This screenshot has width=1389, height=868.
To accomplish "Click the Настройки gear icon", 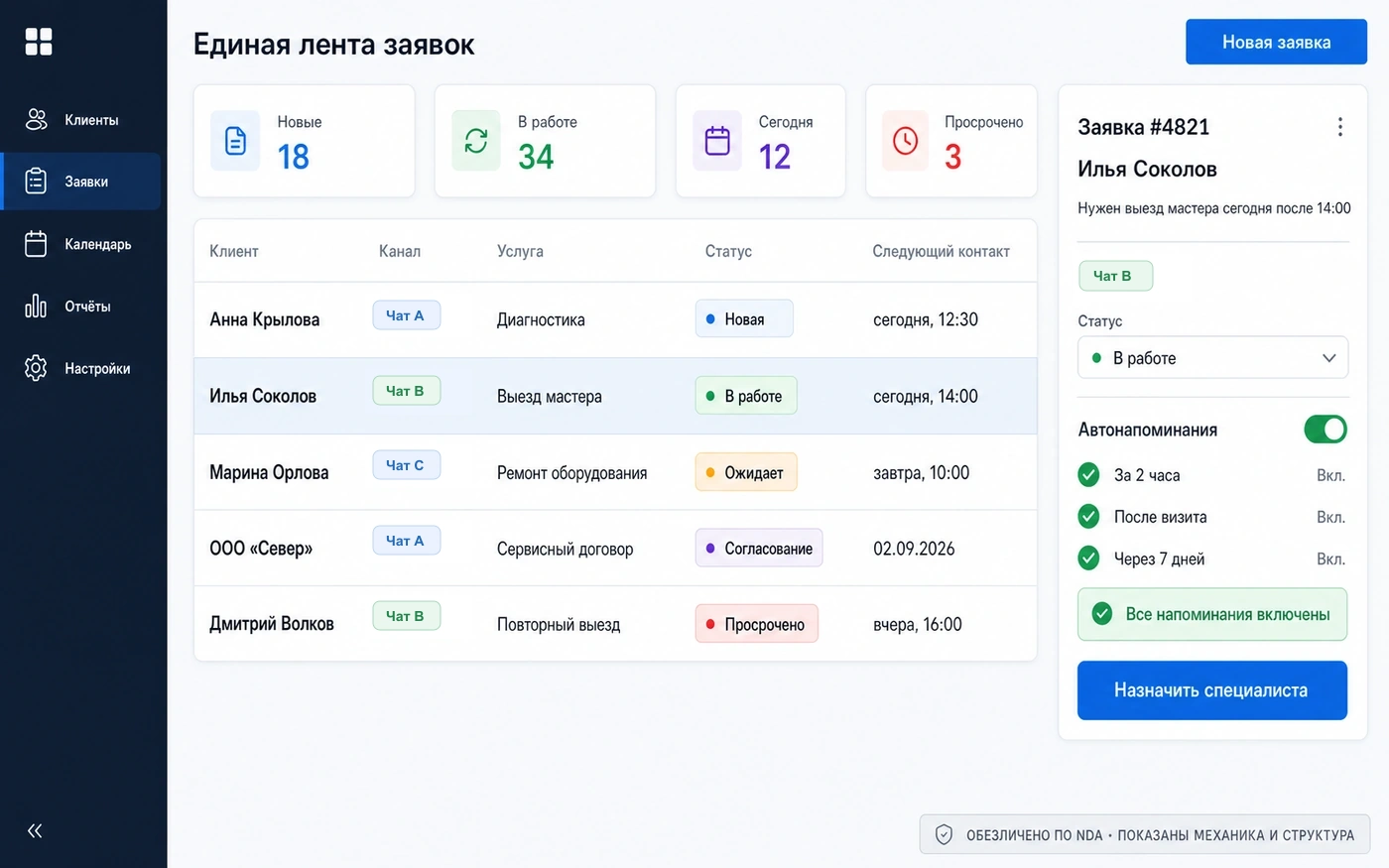I will (x=36, y=368).
